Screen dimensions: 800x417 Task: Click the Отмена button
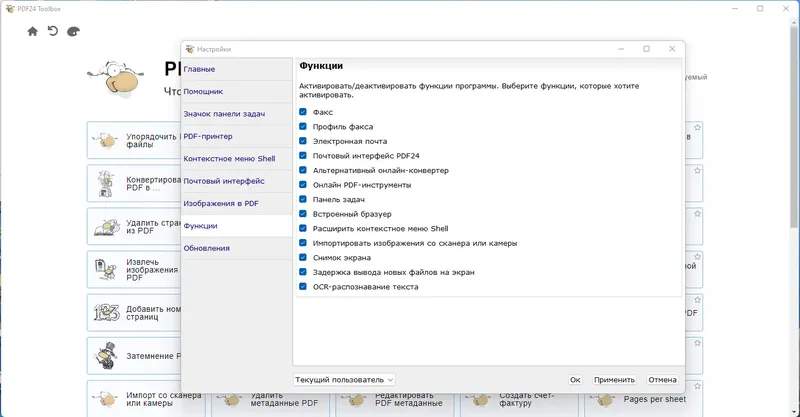pos(662,380)
